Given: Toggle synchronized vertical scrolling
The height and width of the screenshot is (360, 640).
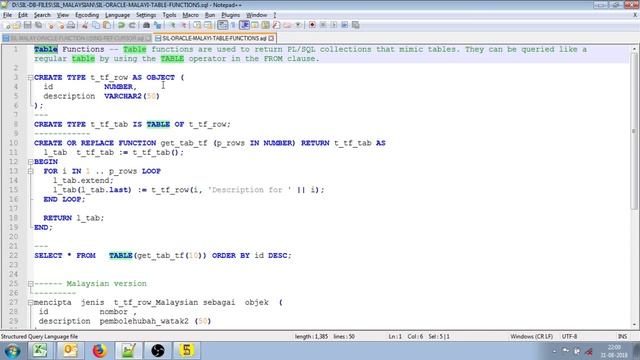Looking at the screenshot, I should click(197, 25).
